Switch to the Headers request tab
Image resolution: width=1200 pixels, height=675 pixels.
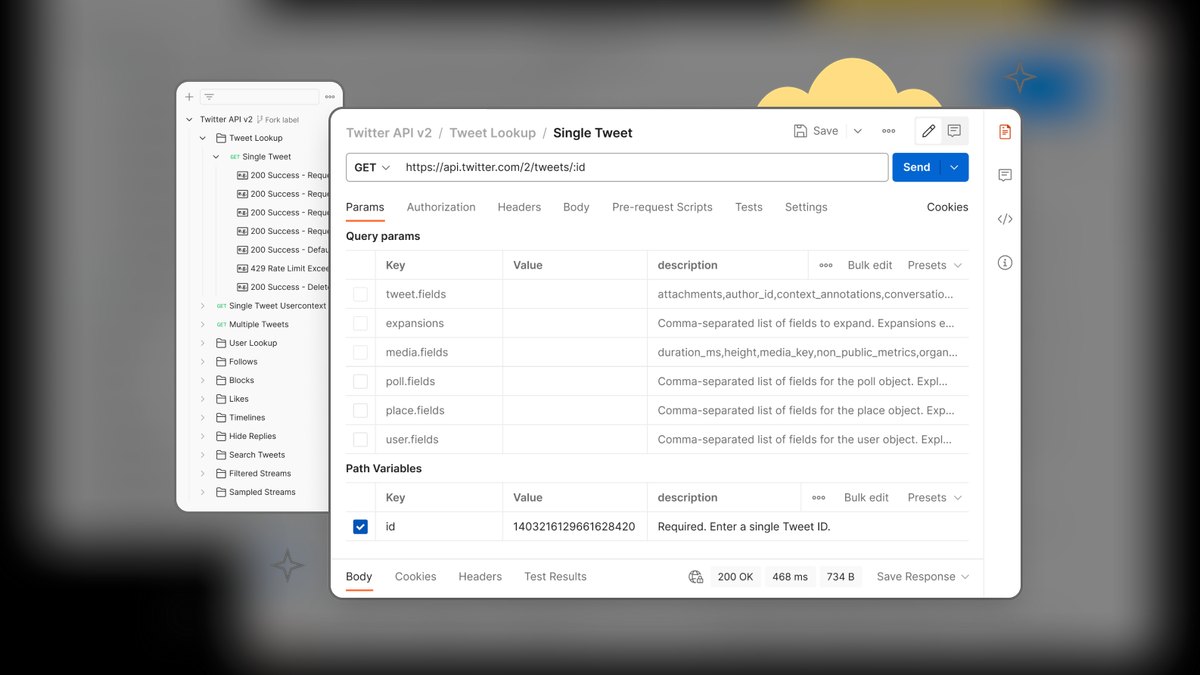pos(519,207)
